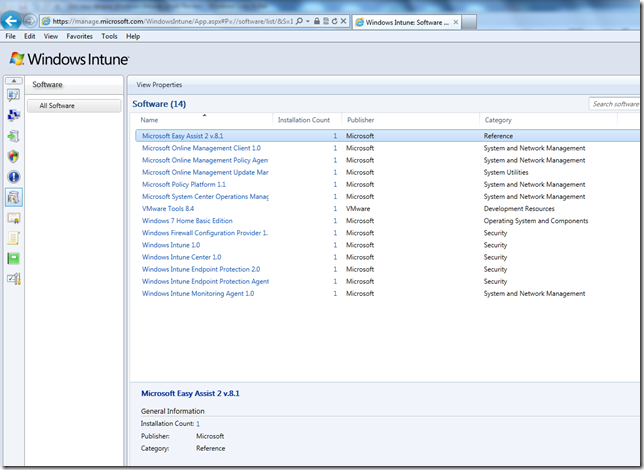
Task: Sort by Category column header
Action: click(x=498, y=120)
